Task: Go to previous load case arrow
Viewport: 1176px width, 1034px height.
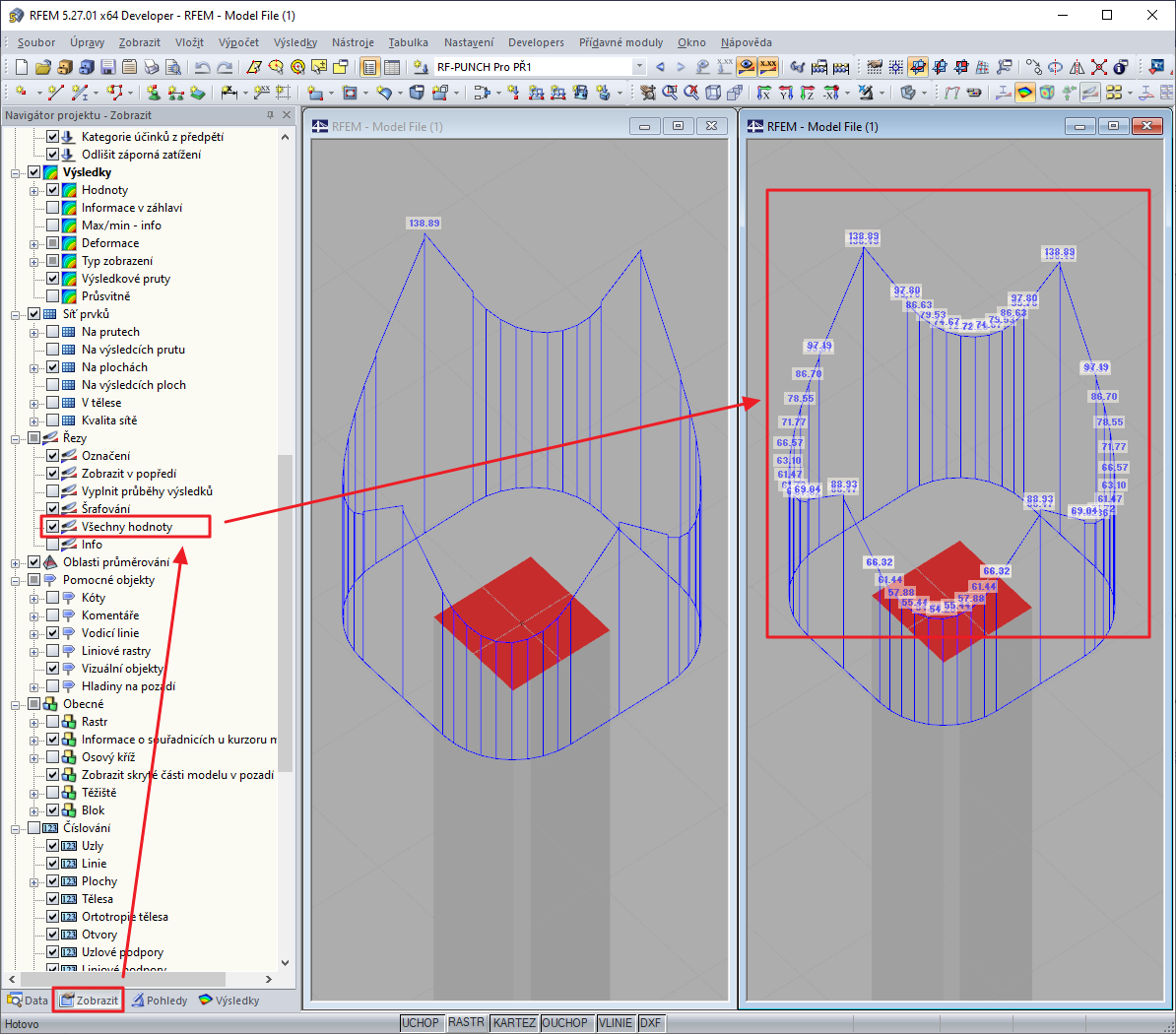Action: click(x=660, y=68)
